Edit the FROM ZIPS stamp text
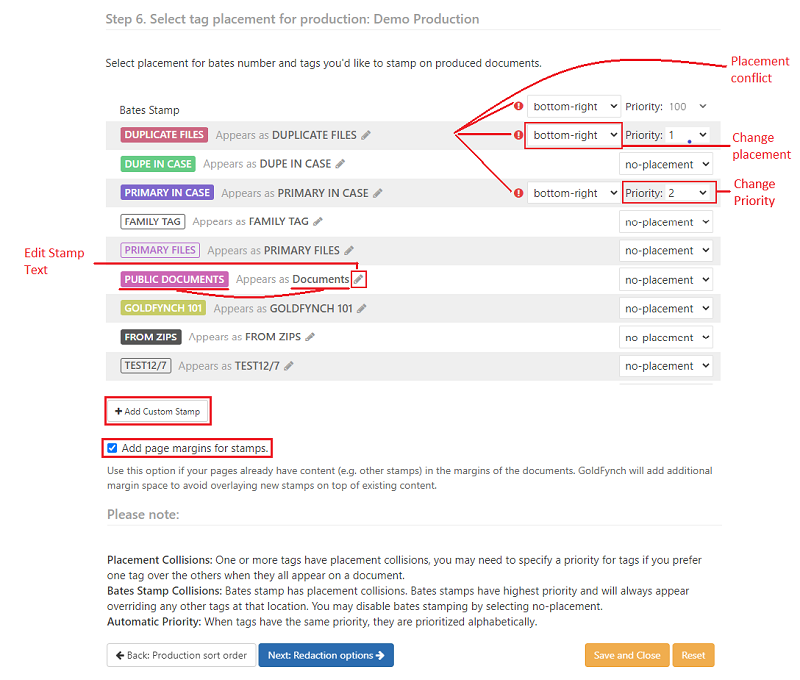Screen dimensions: 800x680 point(311,337)
